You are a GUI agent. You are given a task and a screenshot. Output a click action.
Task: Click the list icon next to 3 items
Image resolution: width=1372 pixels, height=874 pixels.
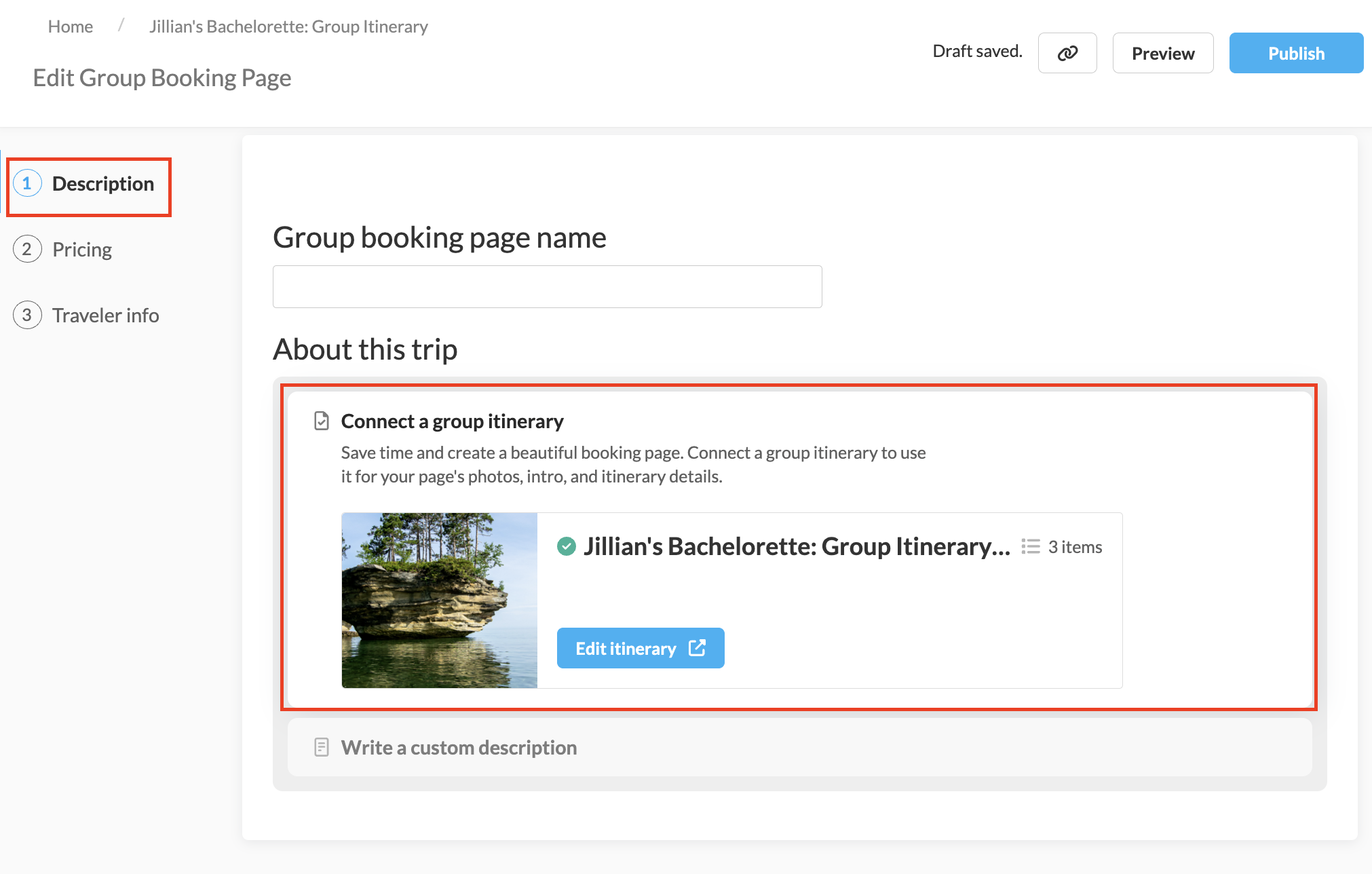point(1031,547)
